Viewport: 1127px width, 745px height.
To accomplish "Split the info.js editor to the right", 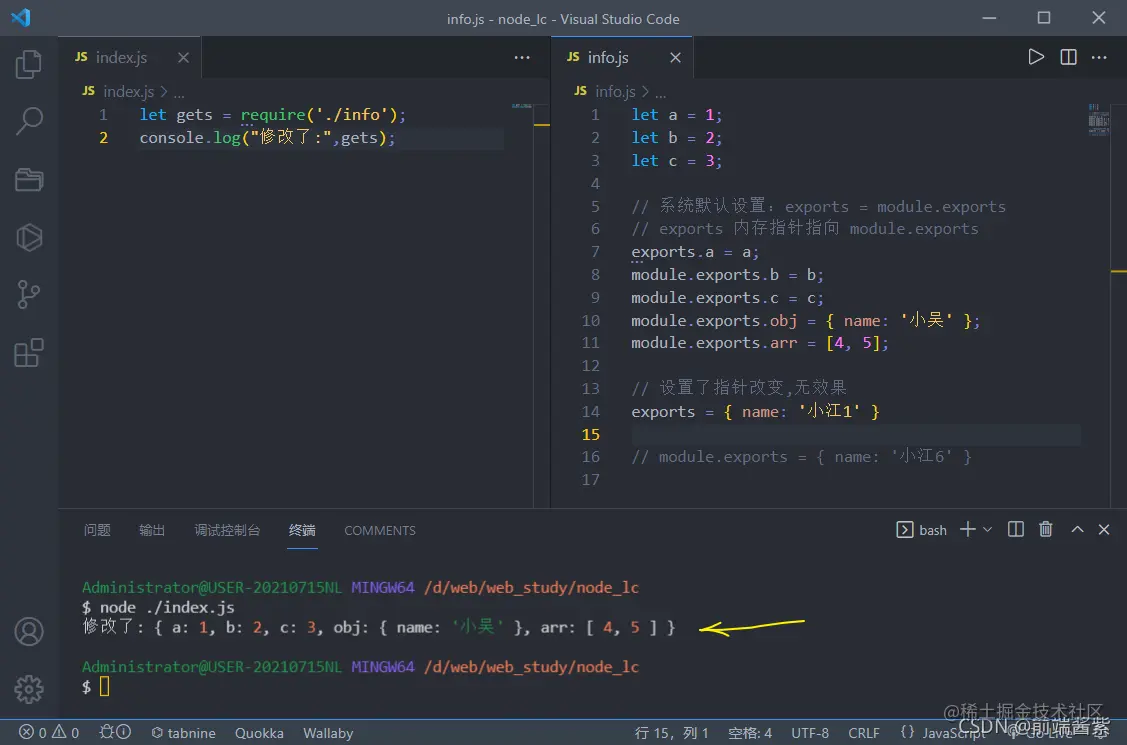I will coord(1068,57).
